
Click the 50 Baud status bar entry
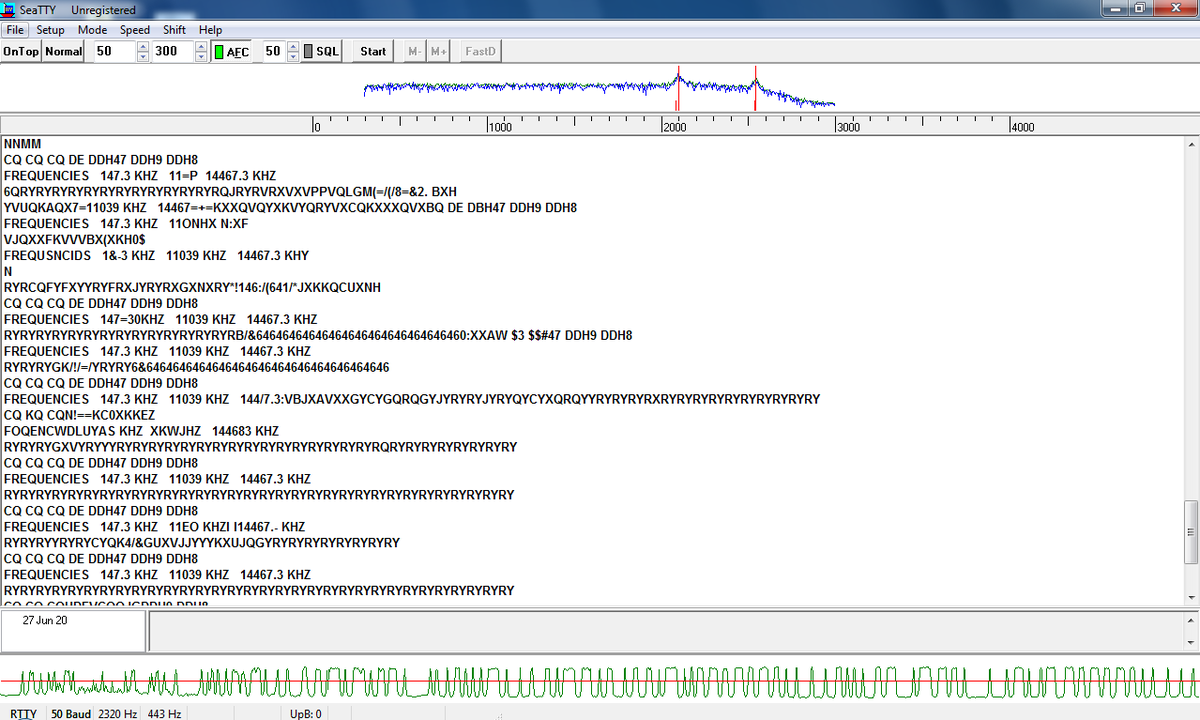click(x=70, y=713)
